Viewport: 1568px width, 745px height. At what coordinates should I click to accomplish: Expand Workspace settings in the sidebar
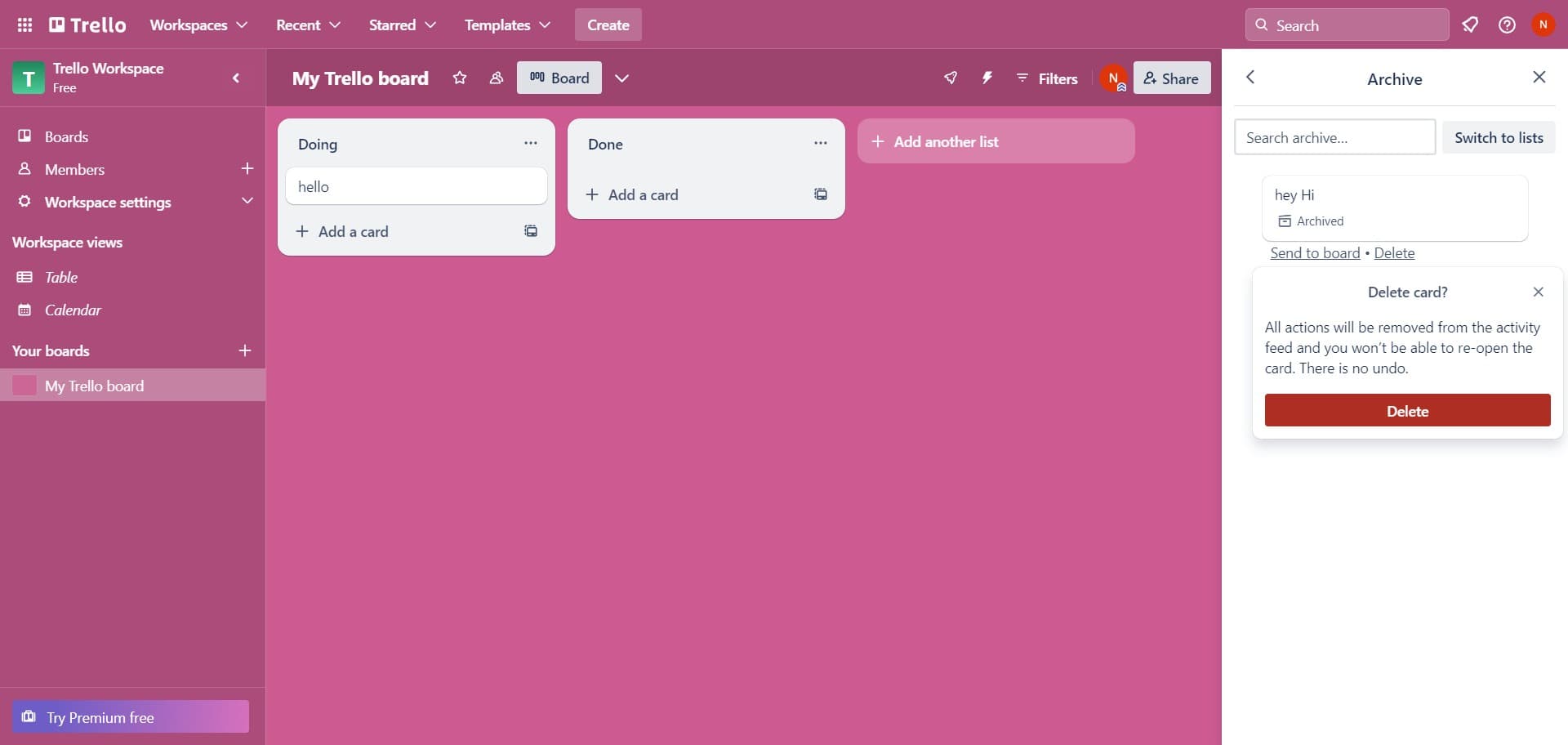247,202
